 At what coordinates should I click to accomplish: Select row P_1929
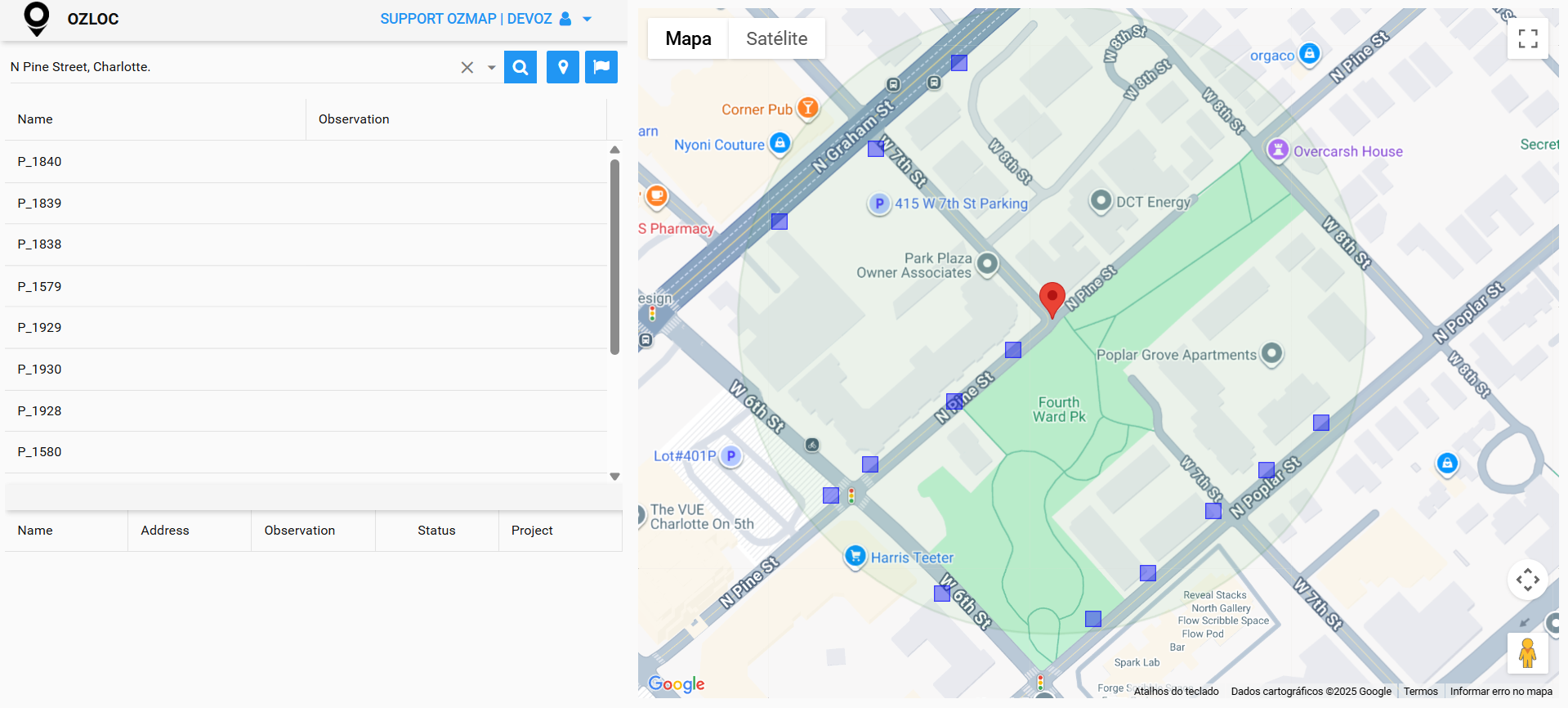[306, 328]
